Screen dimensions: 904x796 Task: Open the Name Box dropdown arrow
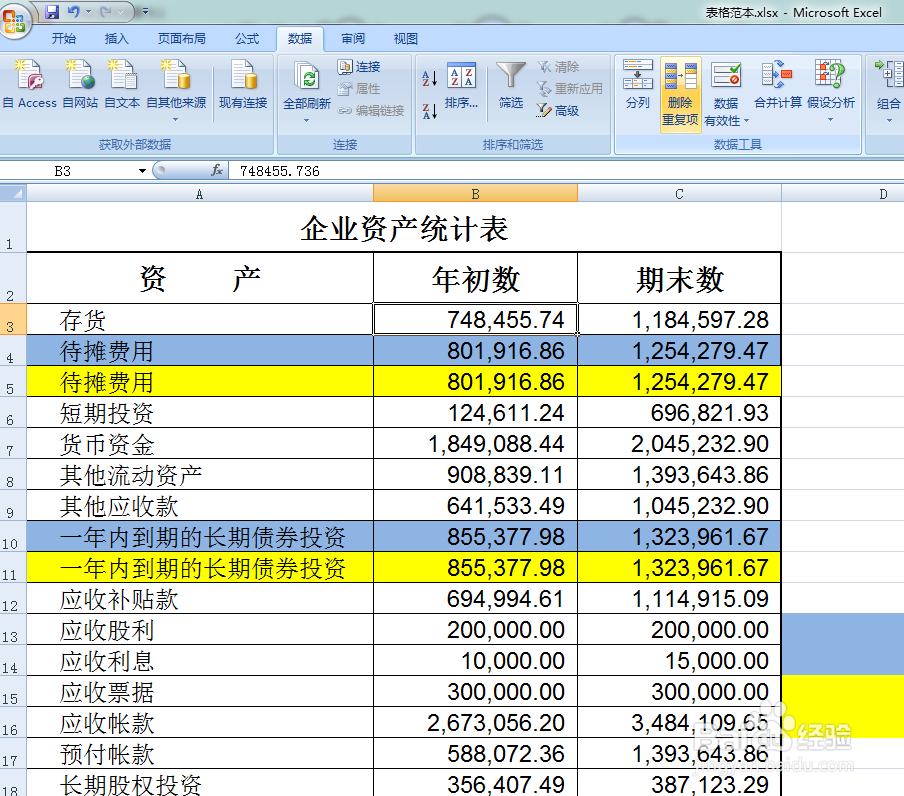[x=142, y=171]
